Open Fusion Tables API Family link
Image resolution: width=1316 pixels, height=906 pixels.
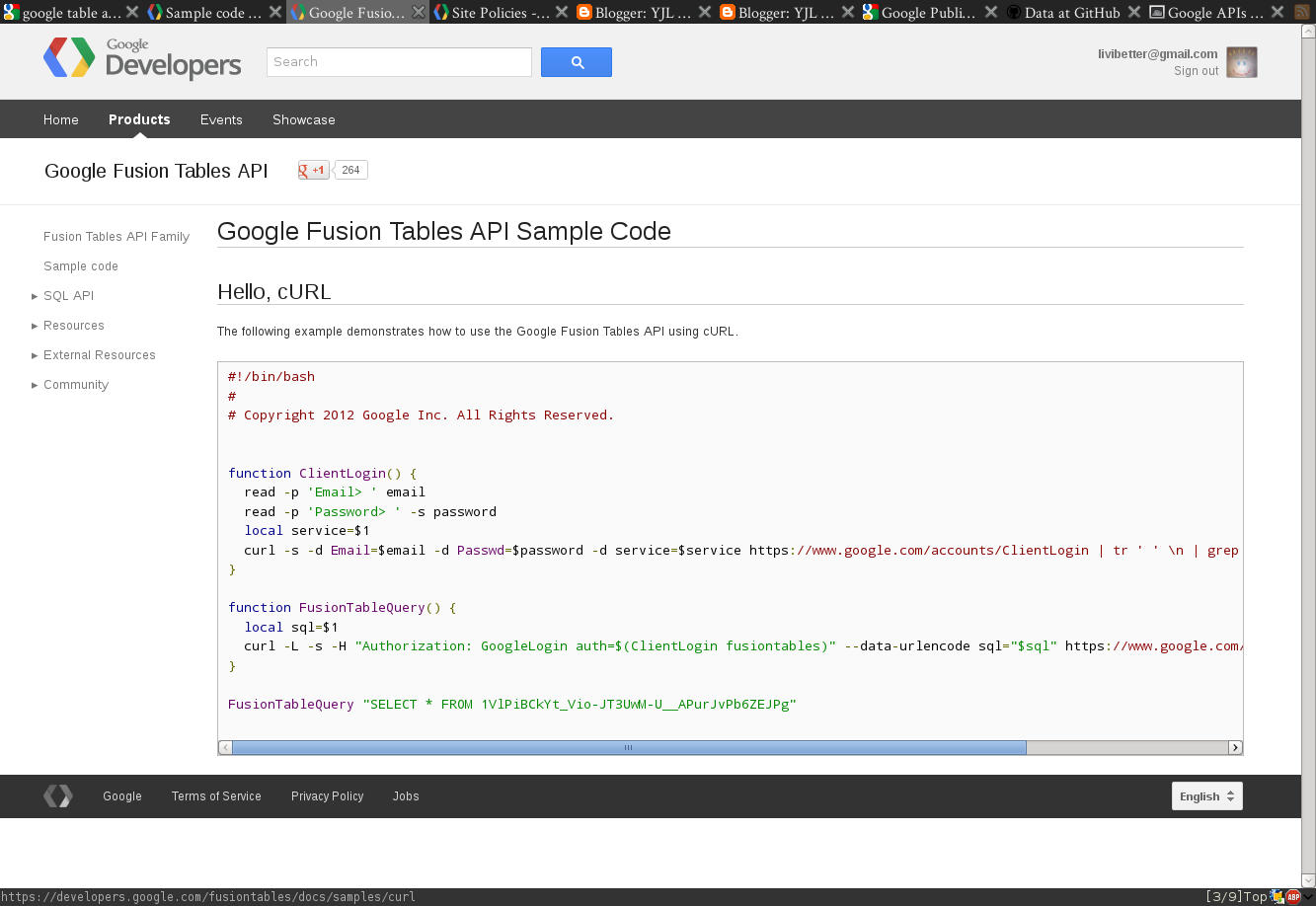point(116,237)
